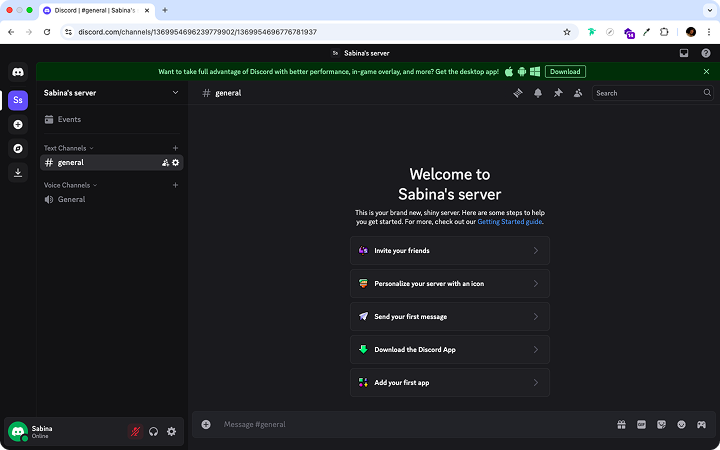Image resolution: width=720 pixels, height=450 pixels.
Task: View site information icon in address bar
Action: [x=68, y=32]
